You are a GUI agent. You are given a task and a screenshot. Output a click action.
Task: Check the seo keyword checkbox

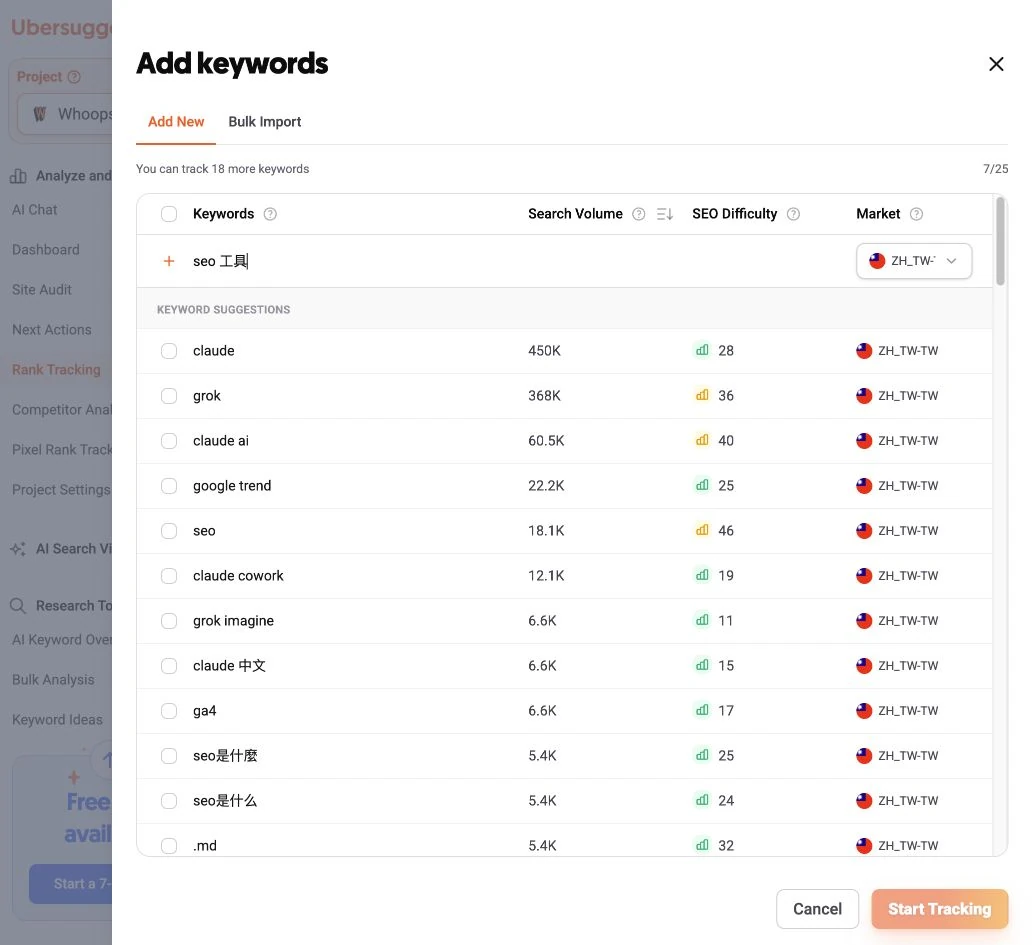point(169,530)
